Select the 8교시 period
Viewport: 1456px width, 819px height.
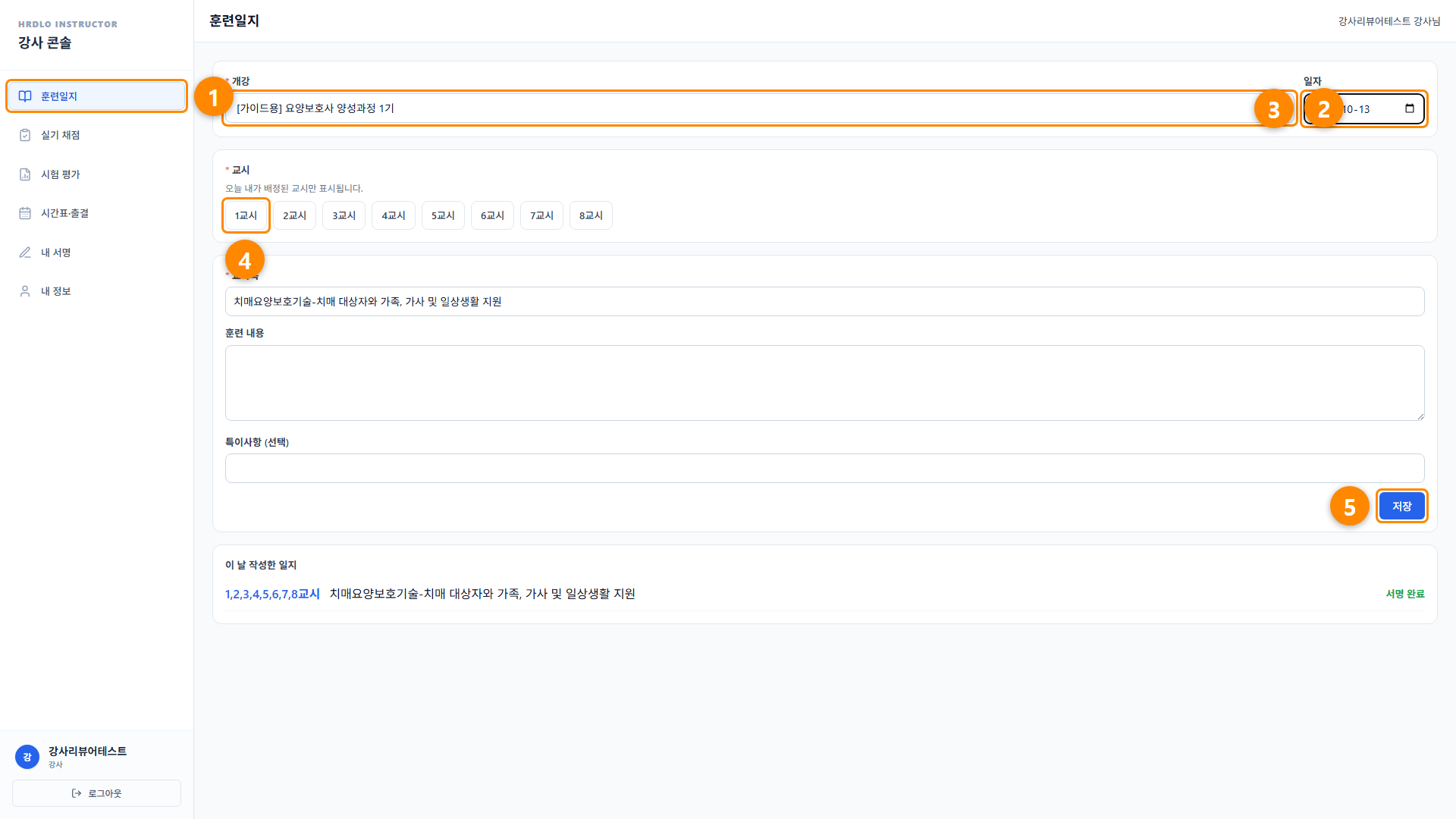(x=591, y=215)
